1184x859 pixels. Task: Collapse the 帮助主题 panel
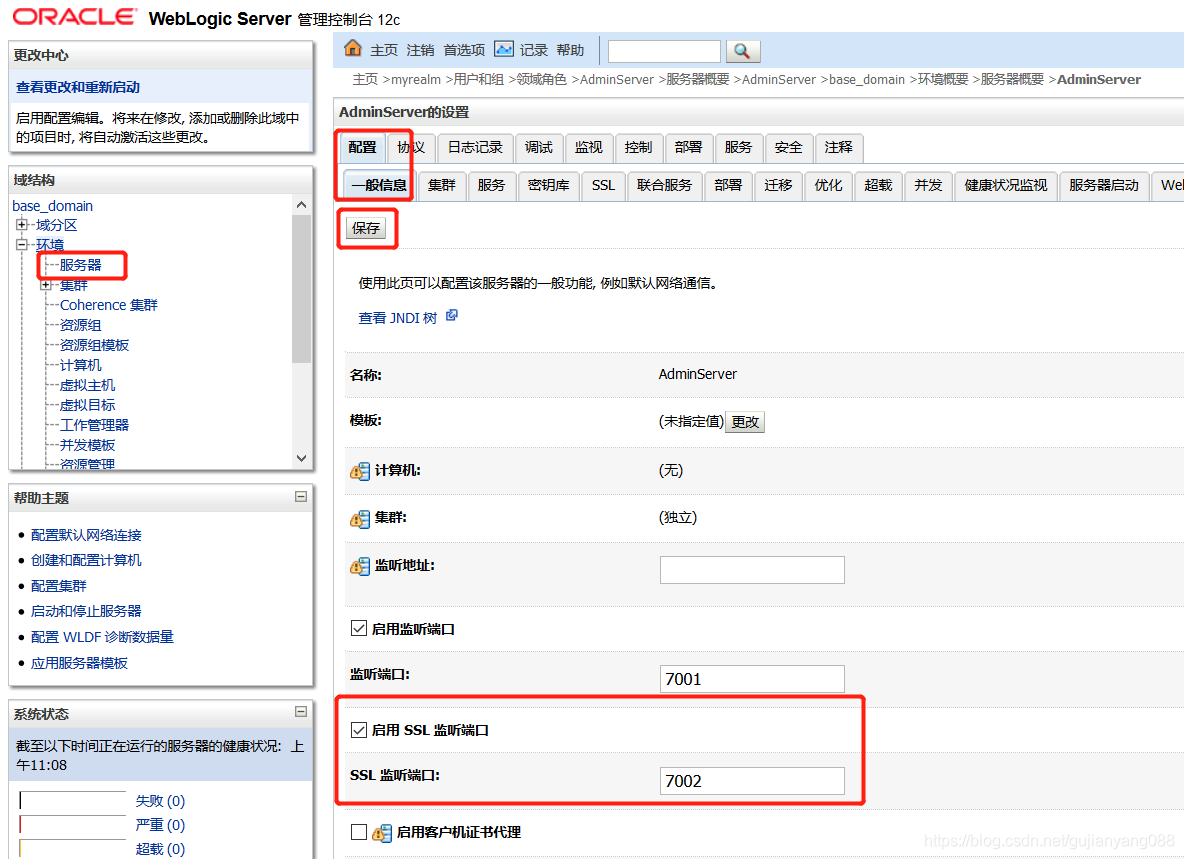(x=301, y=497)
